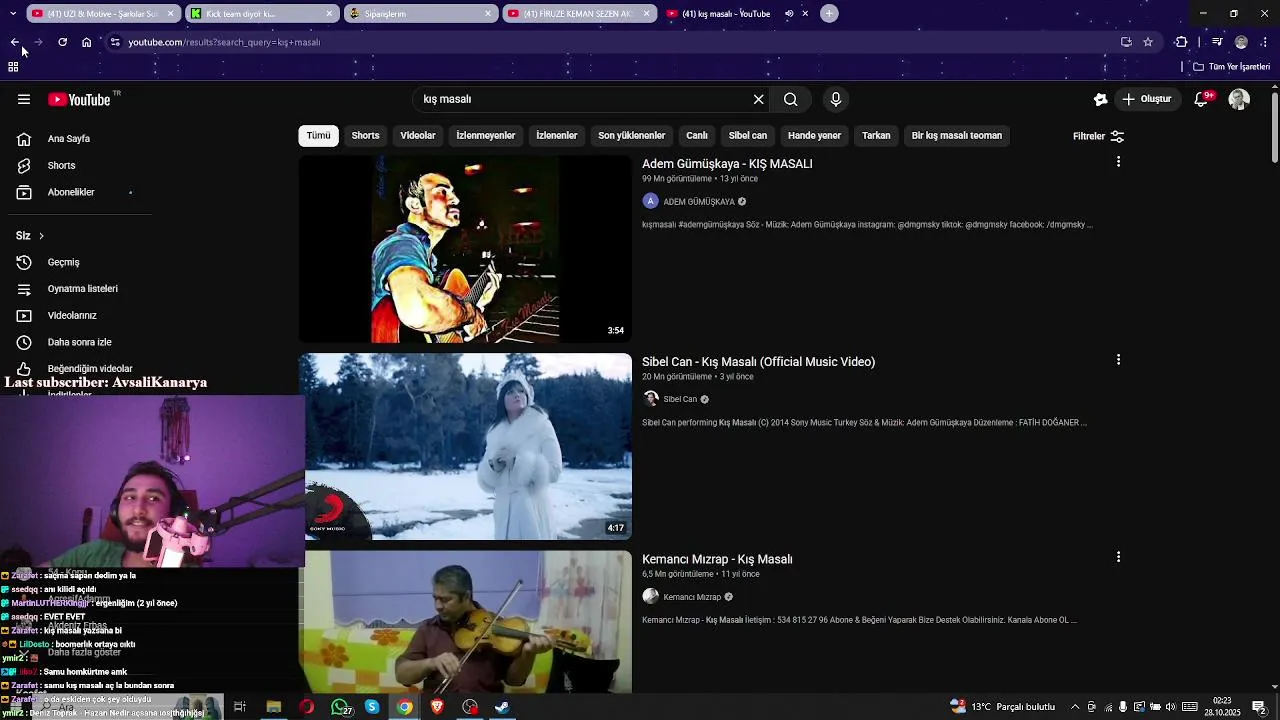Open more options for Adem Gümüşkaya video
This screenshot has height=720, width=1280.
click(x=1118, y=162)
